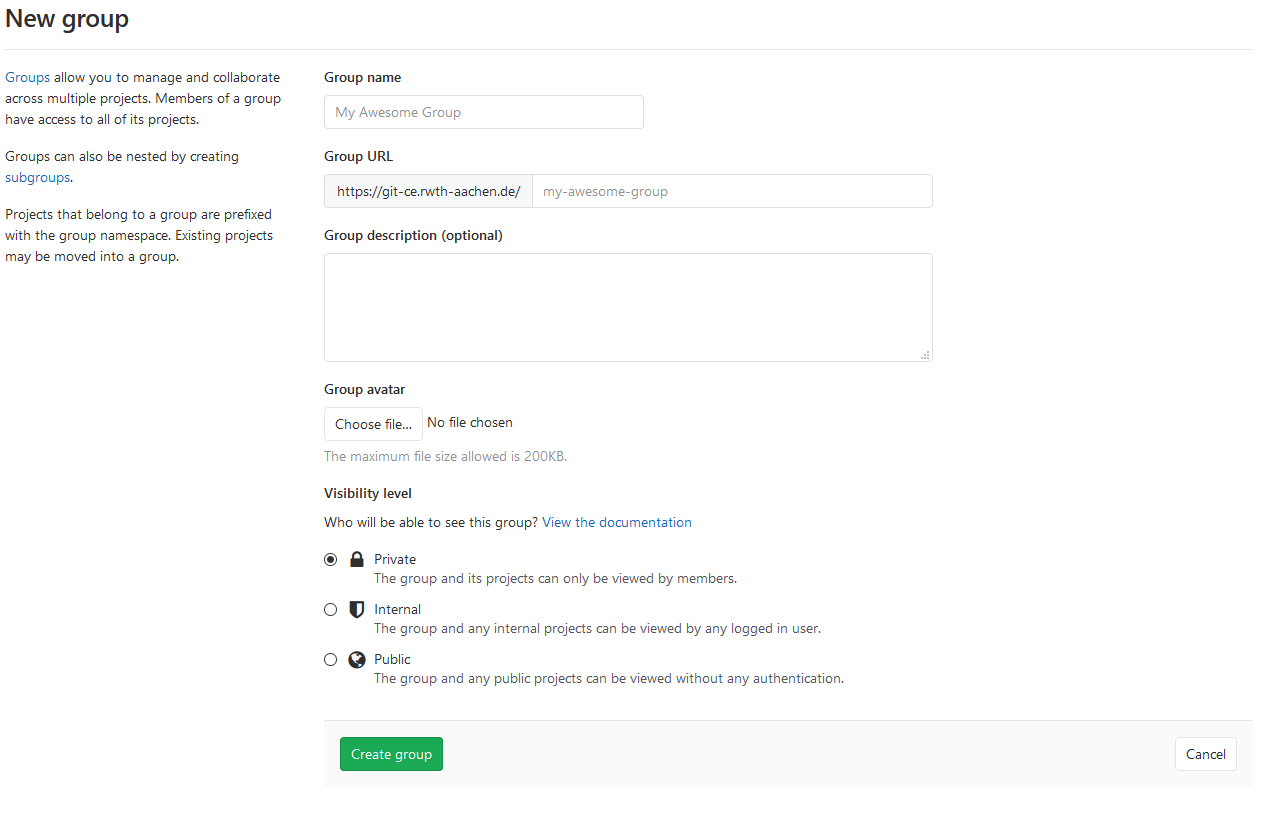1282x817 pixels.
Task: Click the Group URL field label
Action: click(358, 156)
